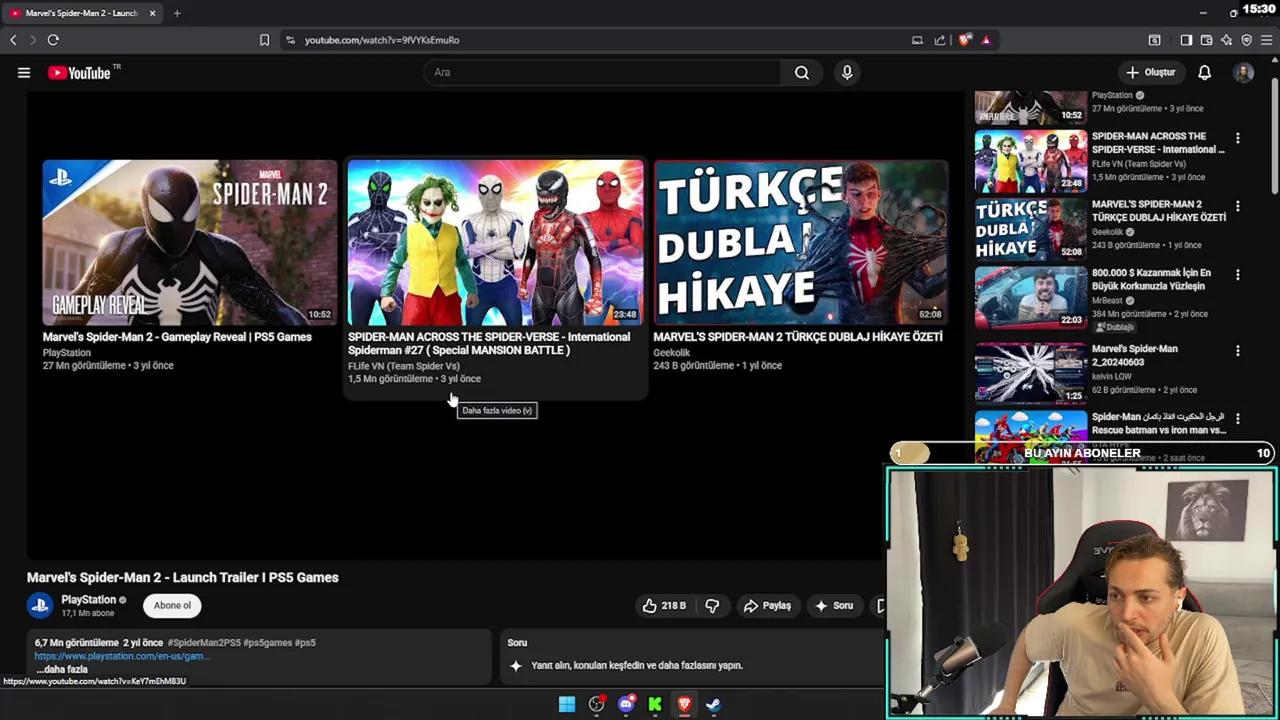The width and height of the screenshot is (1280, 720).
Task: Play the TÜRKÇE DUBLAJ HİKAYE end-screen thumbnail
Action: tap(800, 242)
